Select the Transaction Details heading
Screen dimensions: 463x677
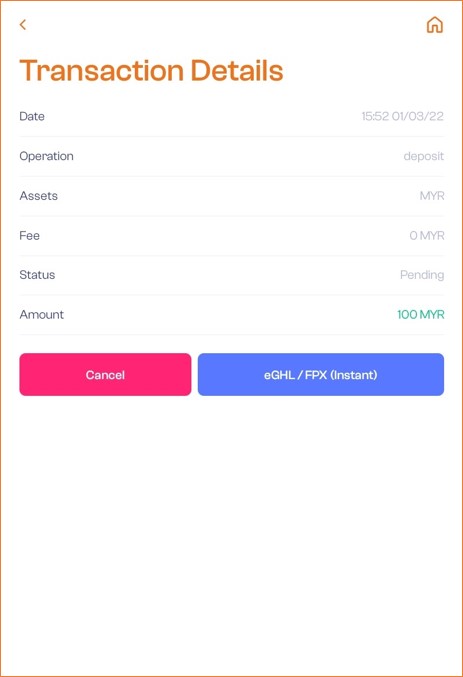coord(151,70)
